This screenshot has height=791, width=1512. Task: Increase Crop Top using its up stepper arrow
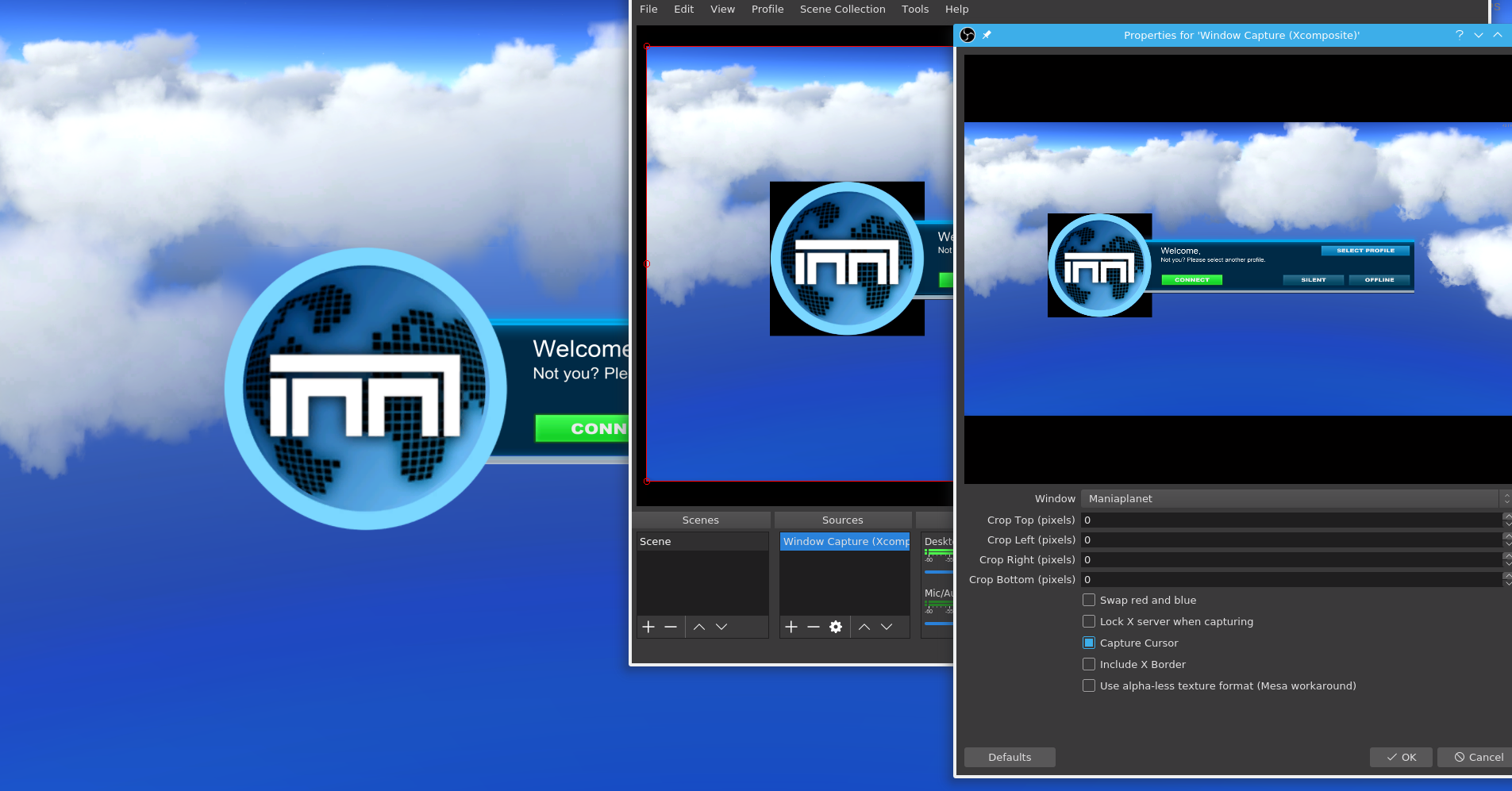(1506, 516)
